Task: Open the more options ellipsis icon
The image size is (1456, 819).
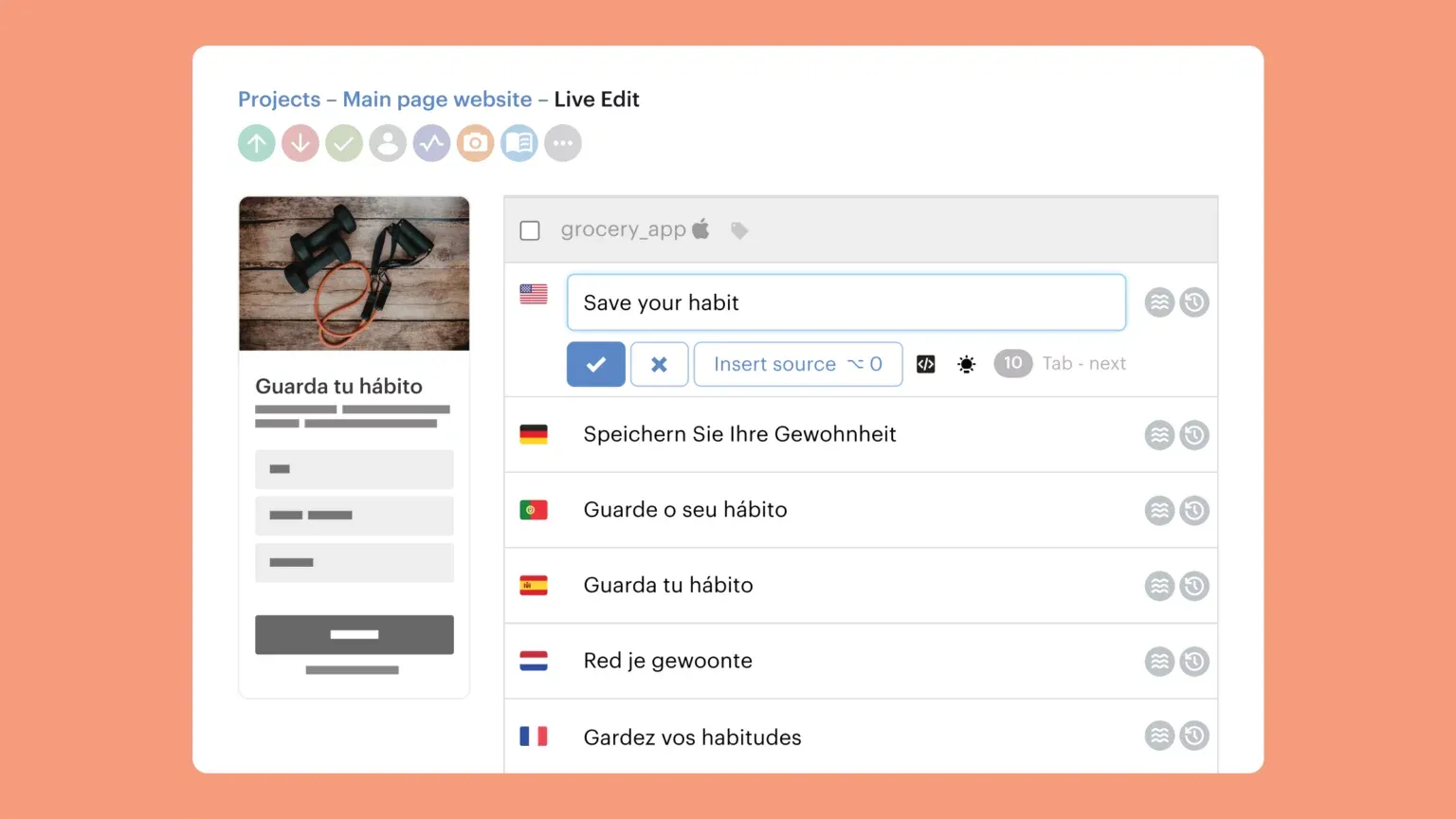Action: click(x=563, y=143)
